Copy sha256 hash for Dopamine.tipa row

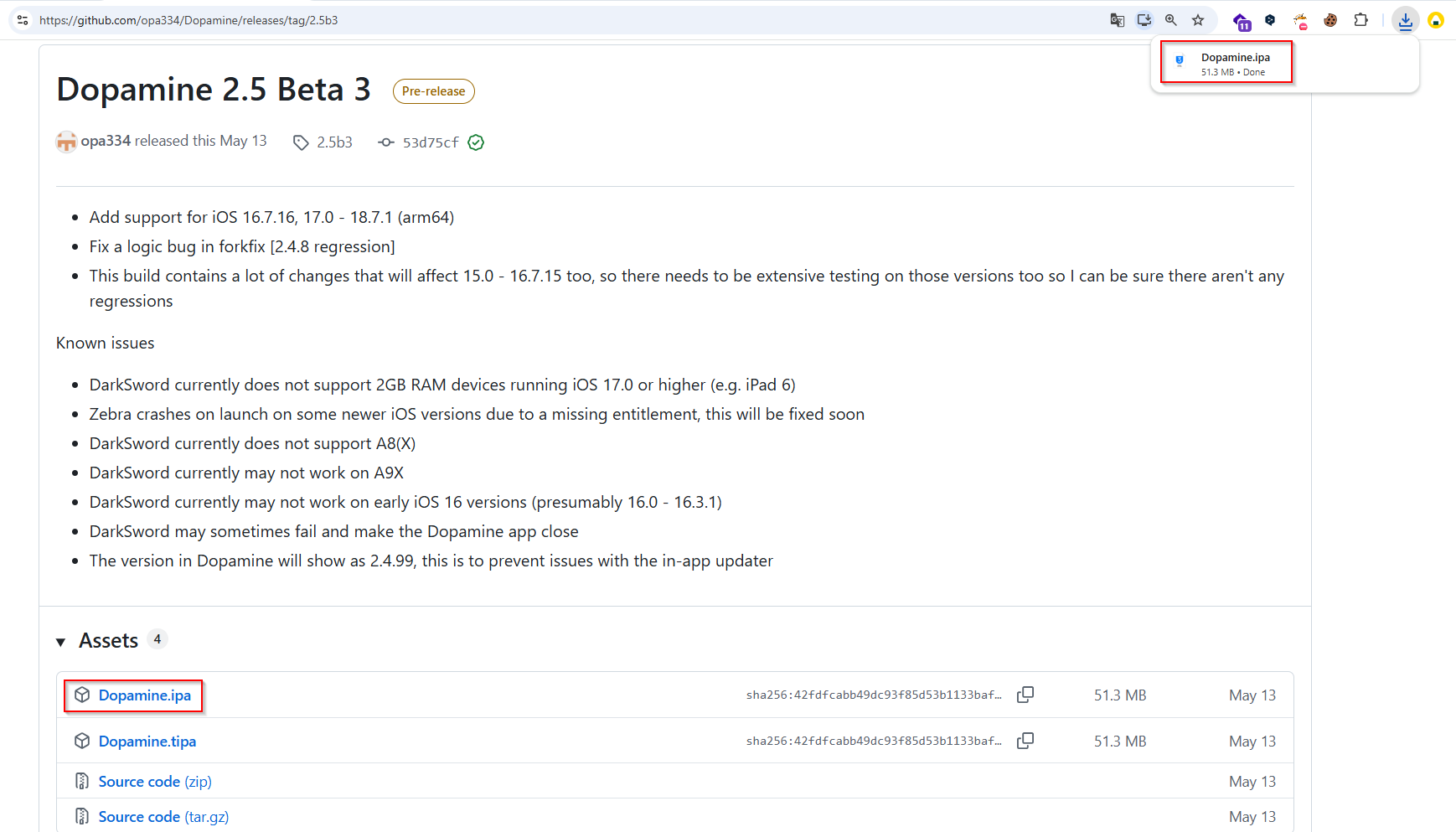tap(1025, 741)
